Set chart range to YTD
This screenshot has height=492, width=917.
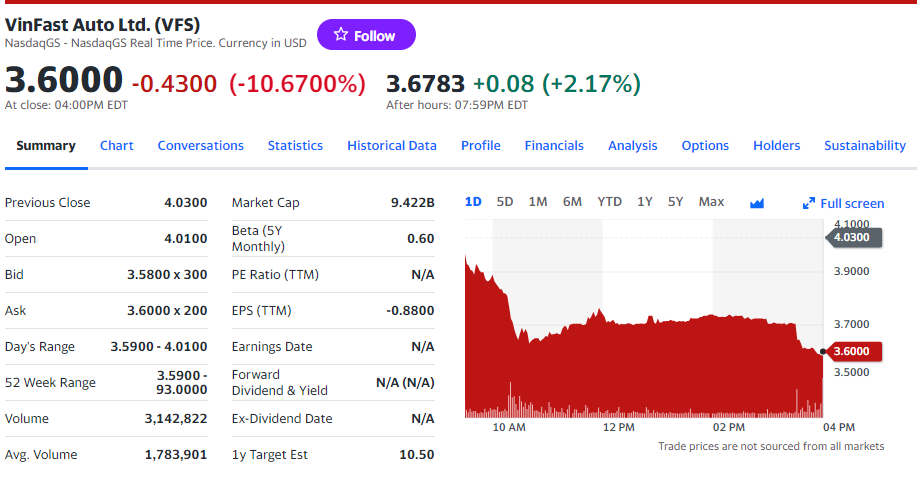[609, 201]
